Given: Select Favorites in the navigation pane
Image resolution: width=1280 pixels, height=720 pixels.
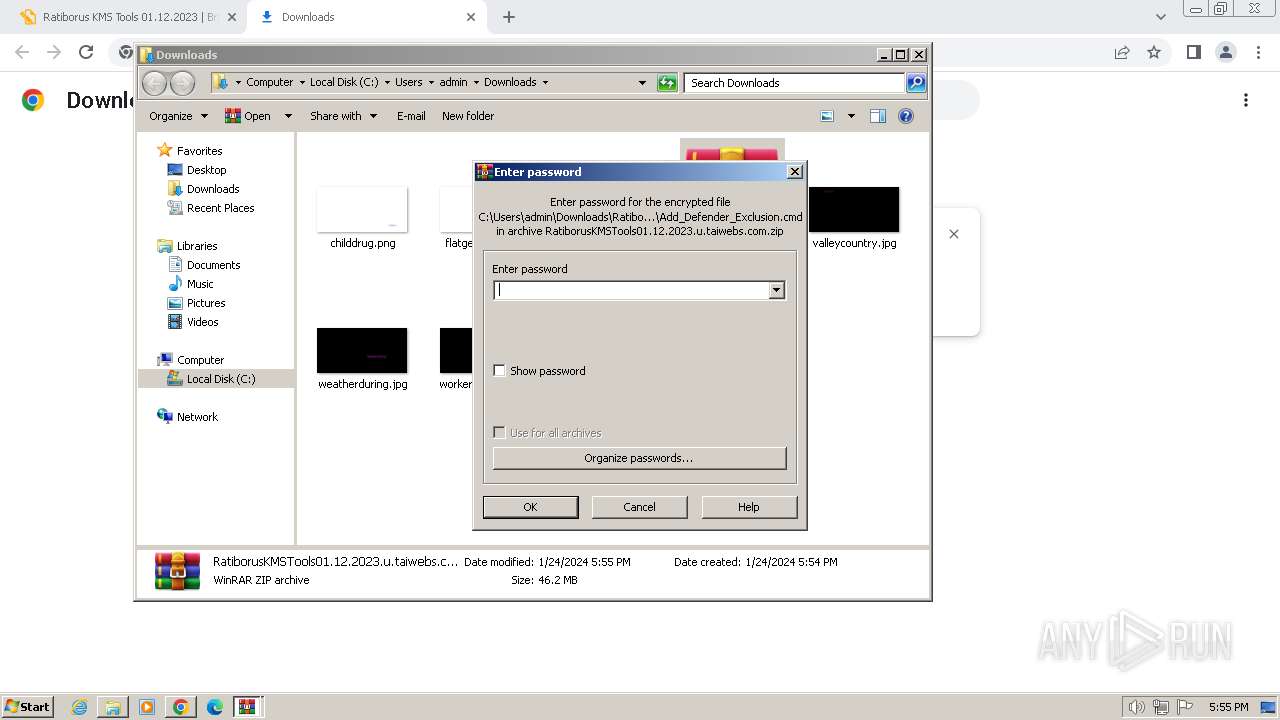Looking at the screenshot, I should 199,151.
